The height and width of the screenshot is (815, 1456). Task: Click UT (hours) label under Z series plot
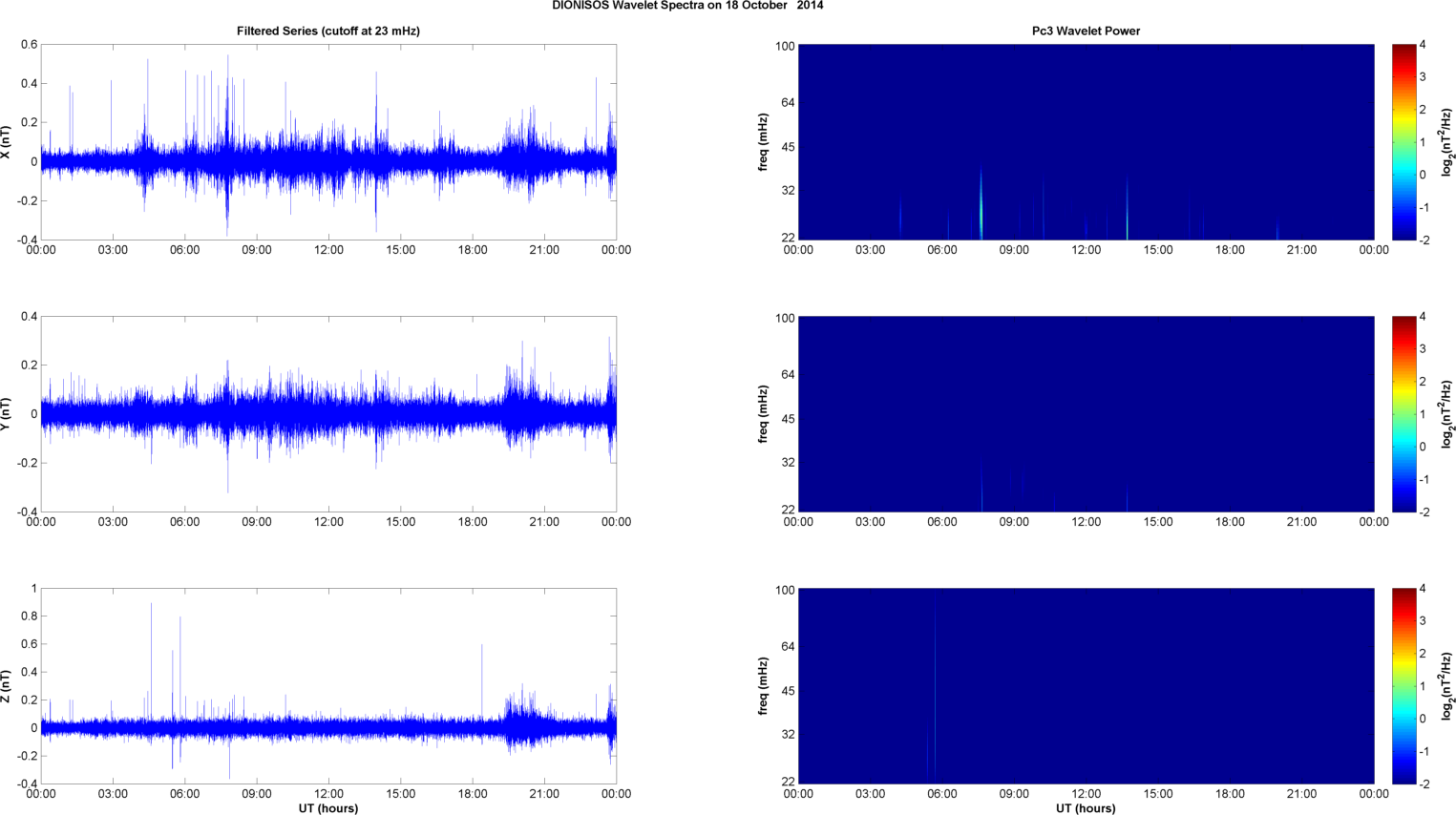pyautogui.click(x=328, y=808)
